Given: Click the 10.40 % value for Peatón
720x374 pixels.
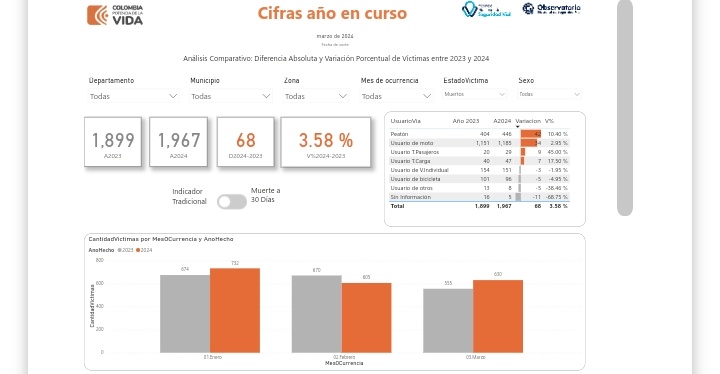Looking at the screenshot, I should (x=557, y=134).
